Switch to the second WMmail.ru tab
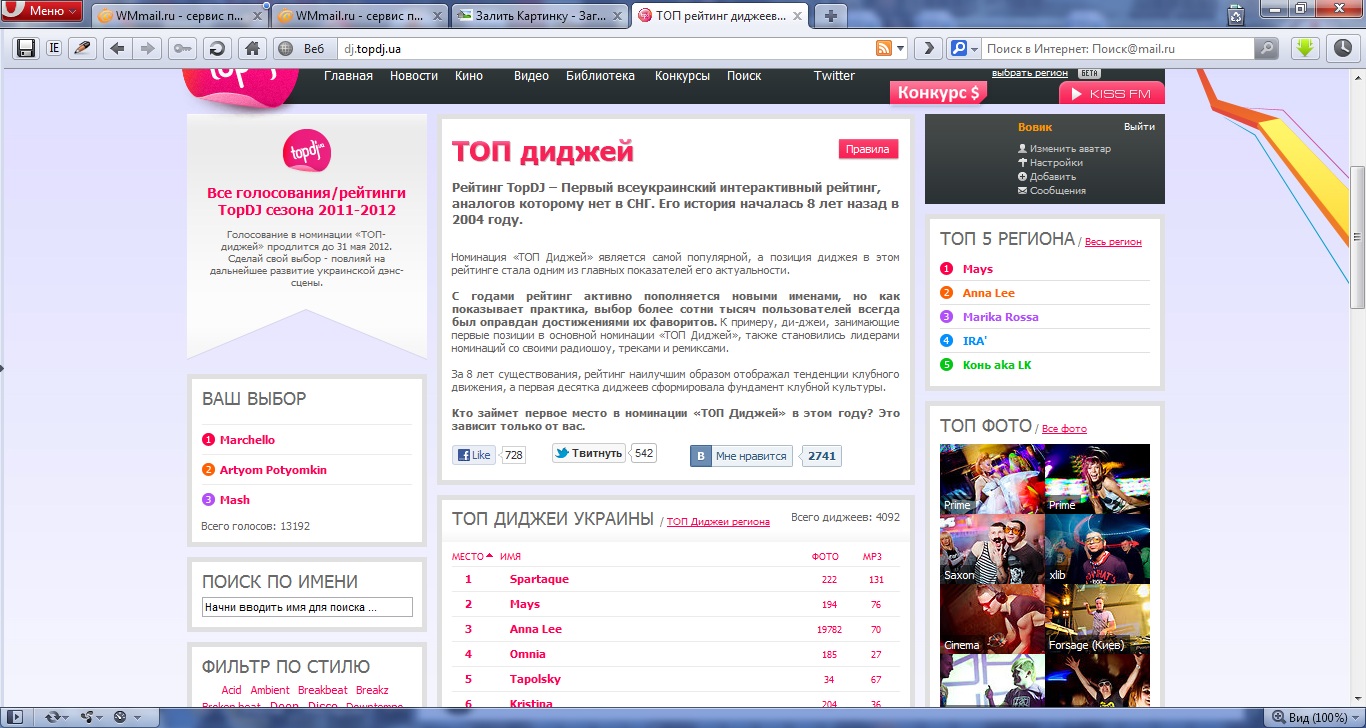The height and width of the screenshot is (728, 1366). pyautogui.click(x=357, y=15)
